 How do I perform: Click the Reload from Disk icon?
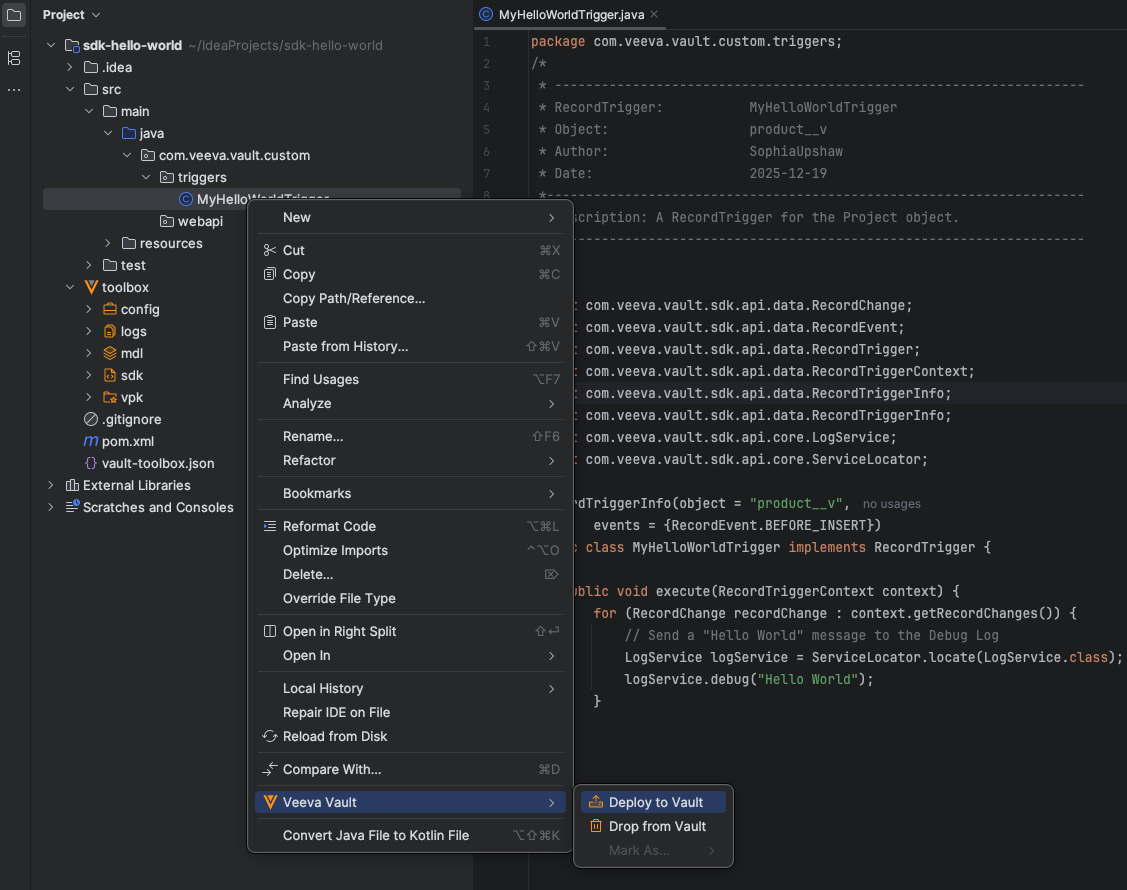pyautogui.click(x=270, y=736)
